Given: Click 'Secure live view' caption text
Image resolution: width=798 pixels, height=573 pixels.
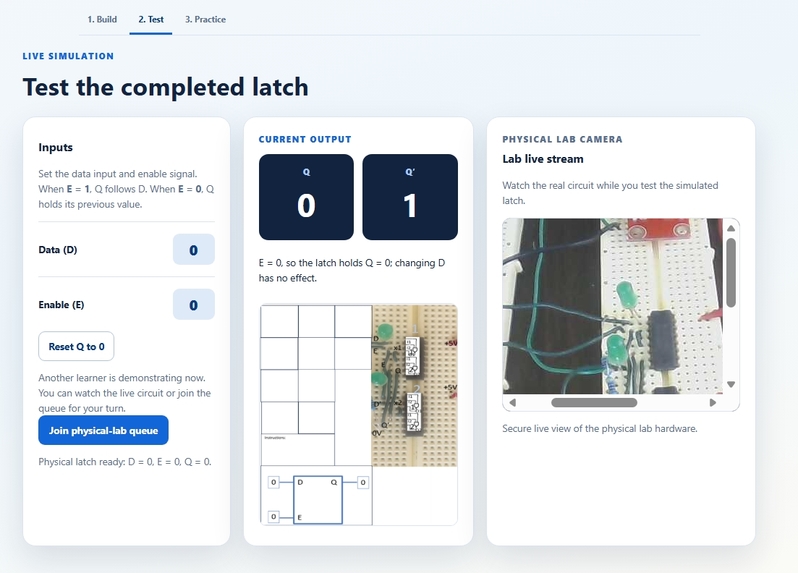Looking at the screenshot, I should coord(600,428).
